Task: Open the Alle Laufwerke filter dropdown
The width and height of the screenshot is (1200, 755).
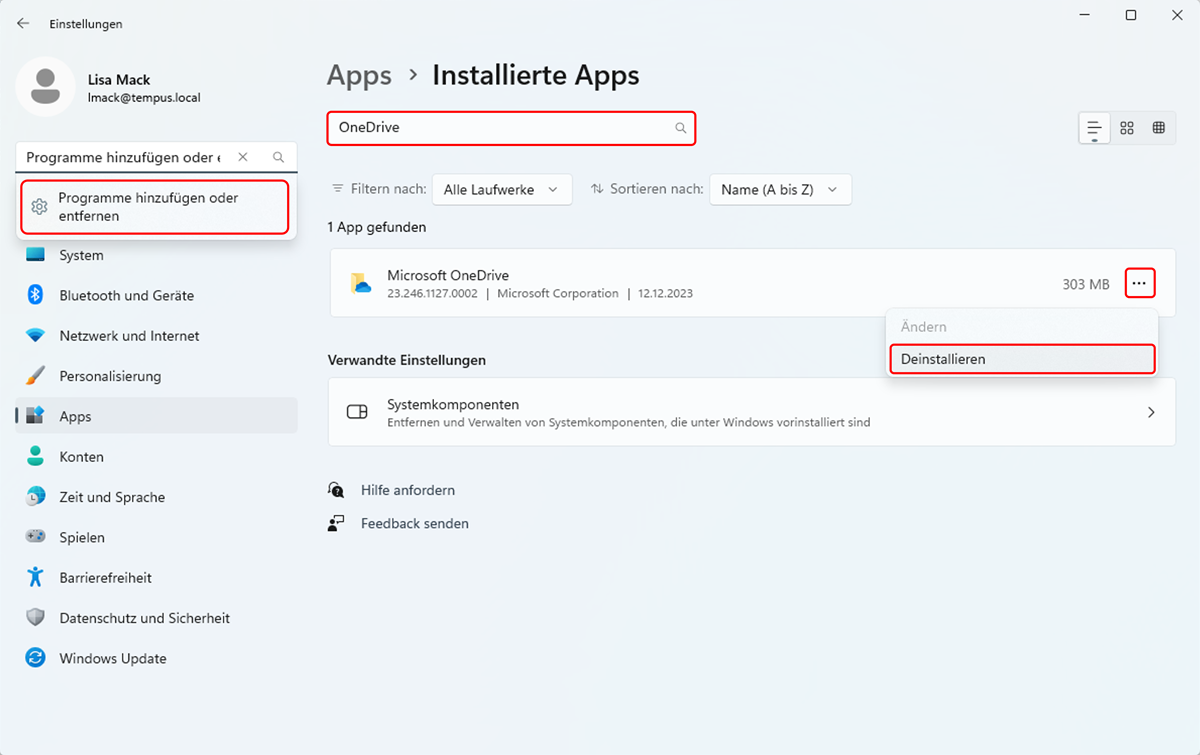Action: pos(502,189)
